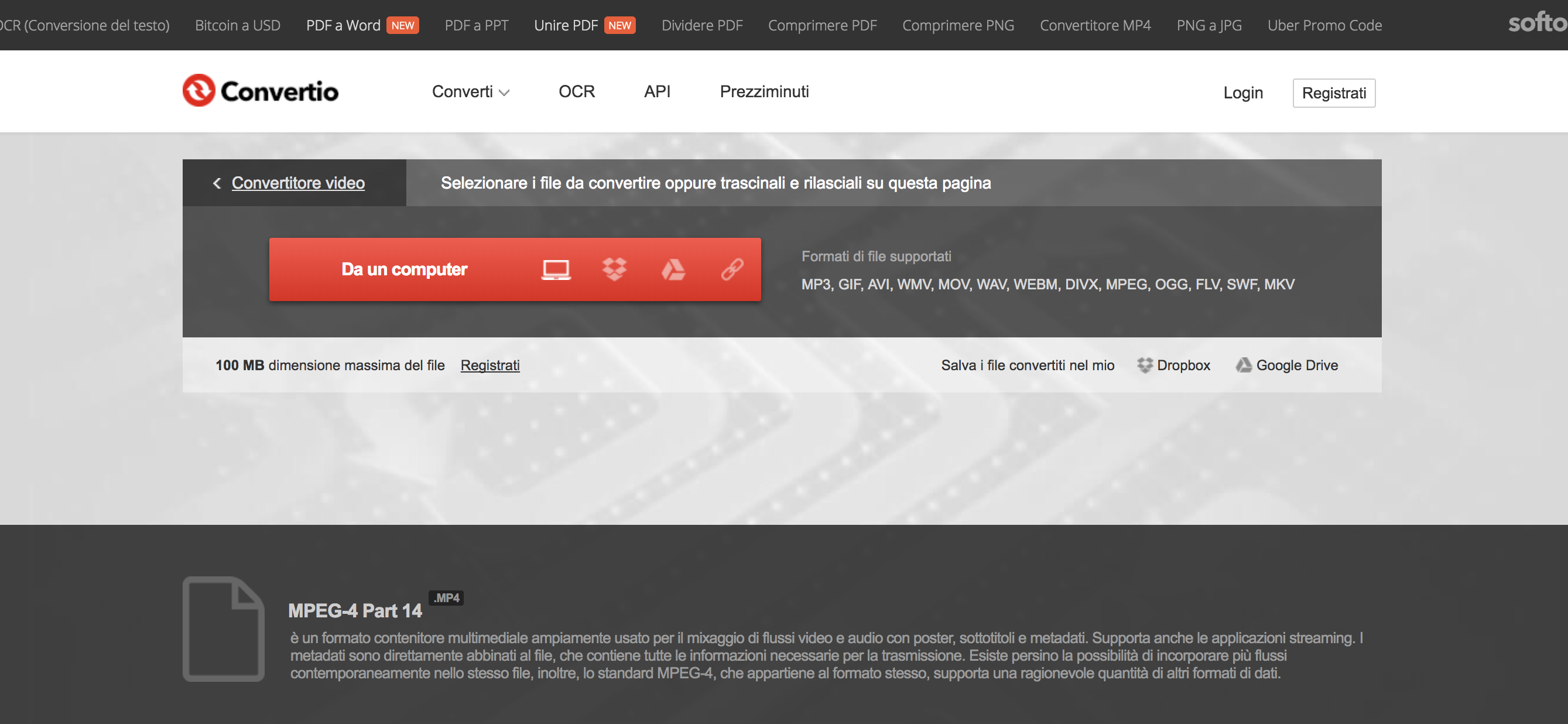The image size is (1568, 724).
Task: Open OCR (Conversione del testo) link
Action: pyautogui.click(x=85, y=25)
